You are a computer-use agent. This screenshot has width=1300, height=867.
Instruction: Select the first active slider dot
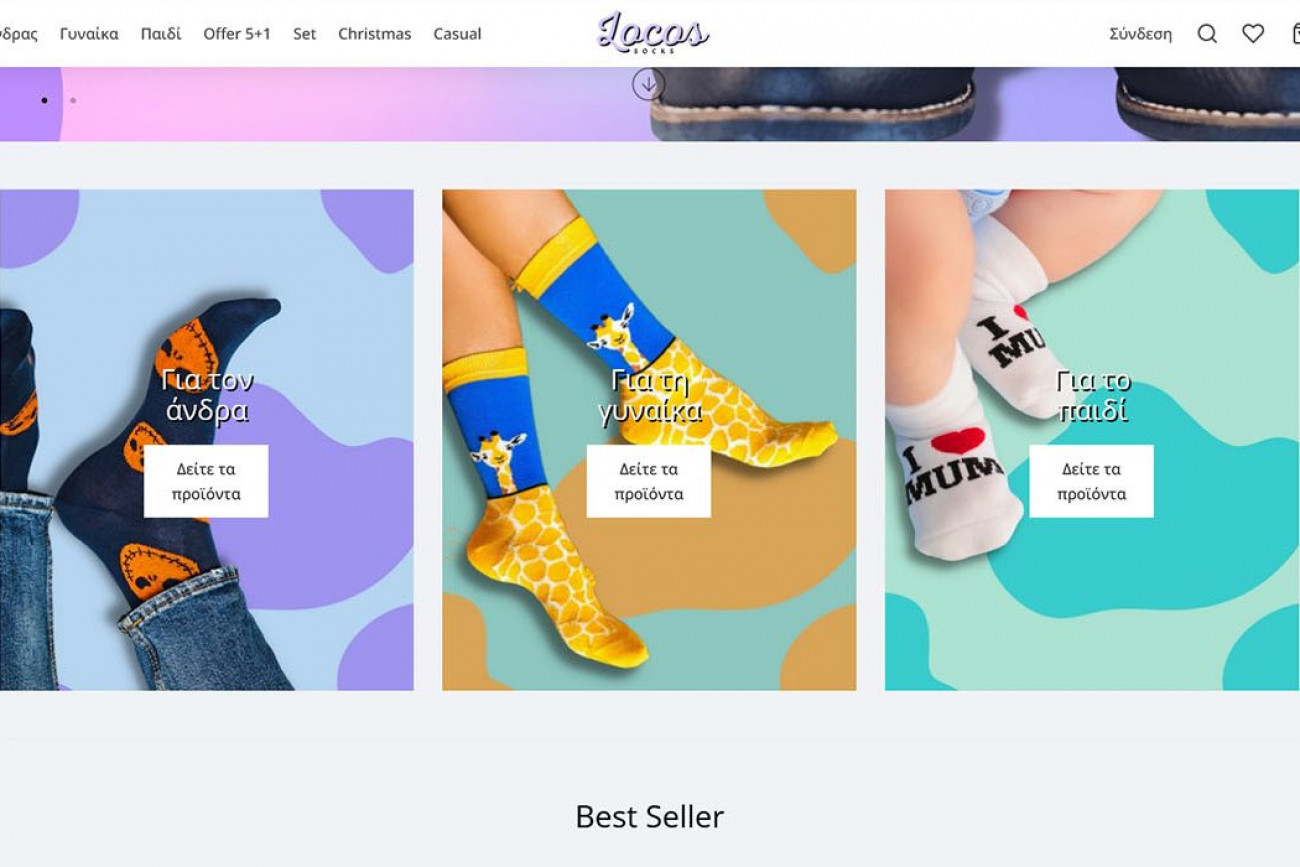pos(44,100)
